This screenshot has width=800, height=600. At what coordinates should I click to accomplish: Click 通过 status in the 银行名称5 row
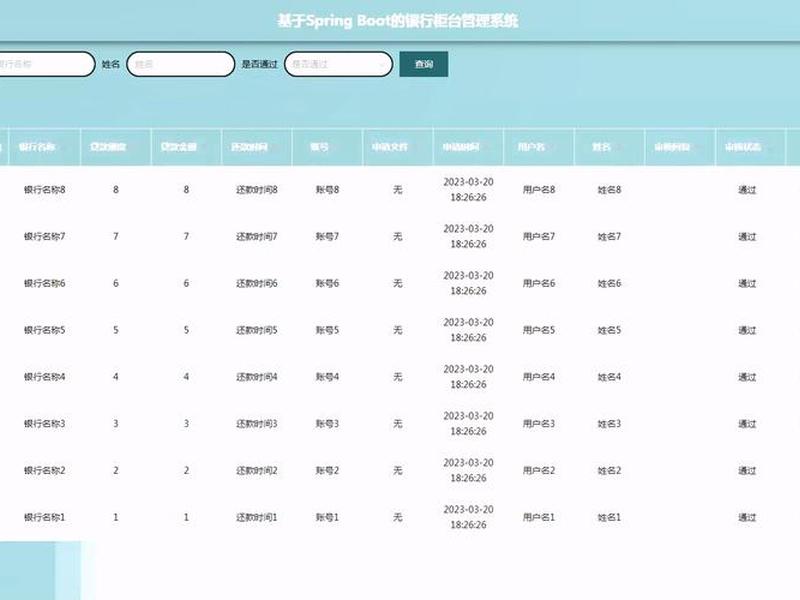click(747, 330)
